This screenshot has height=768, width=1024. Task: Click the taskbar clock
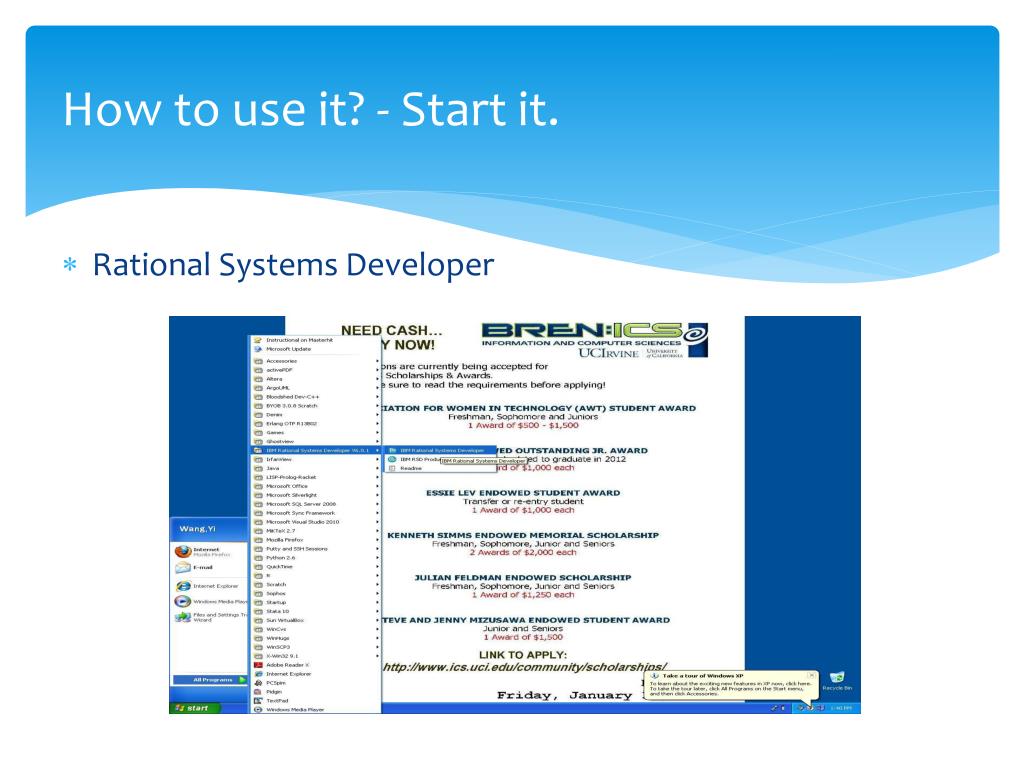click(841, 708)
